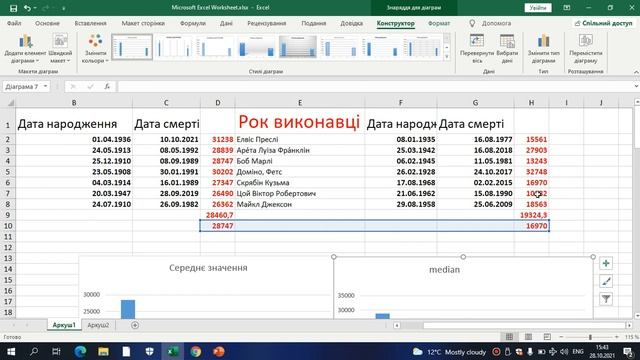Change the chart type

[x=543, y=49]
